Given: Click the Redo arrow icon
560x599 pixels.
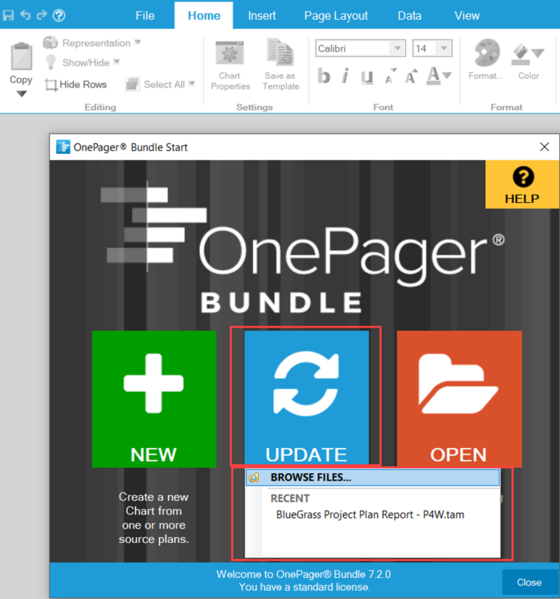Looking at the screenshot, I should pos(42,15).
